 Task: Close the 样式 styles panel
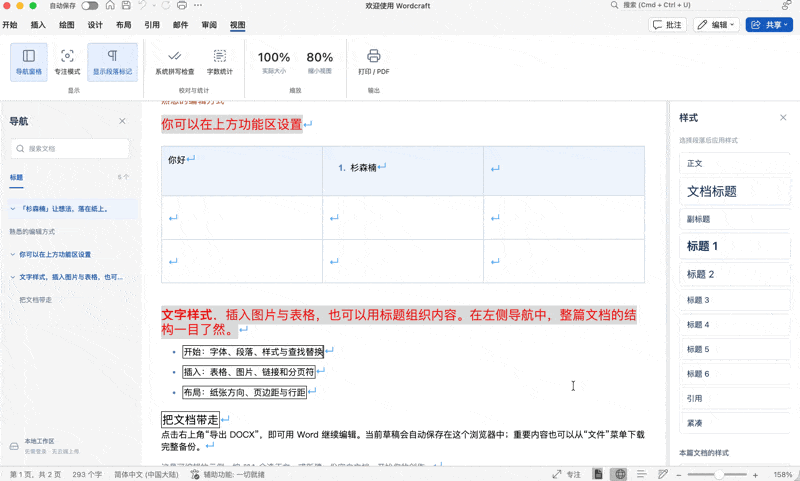click(x=783, y=117)
